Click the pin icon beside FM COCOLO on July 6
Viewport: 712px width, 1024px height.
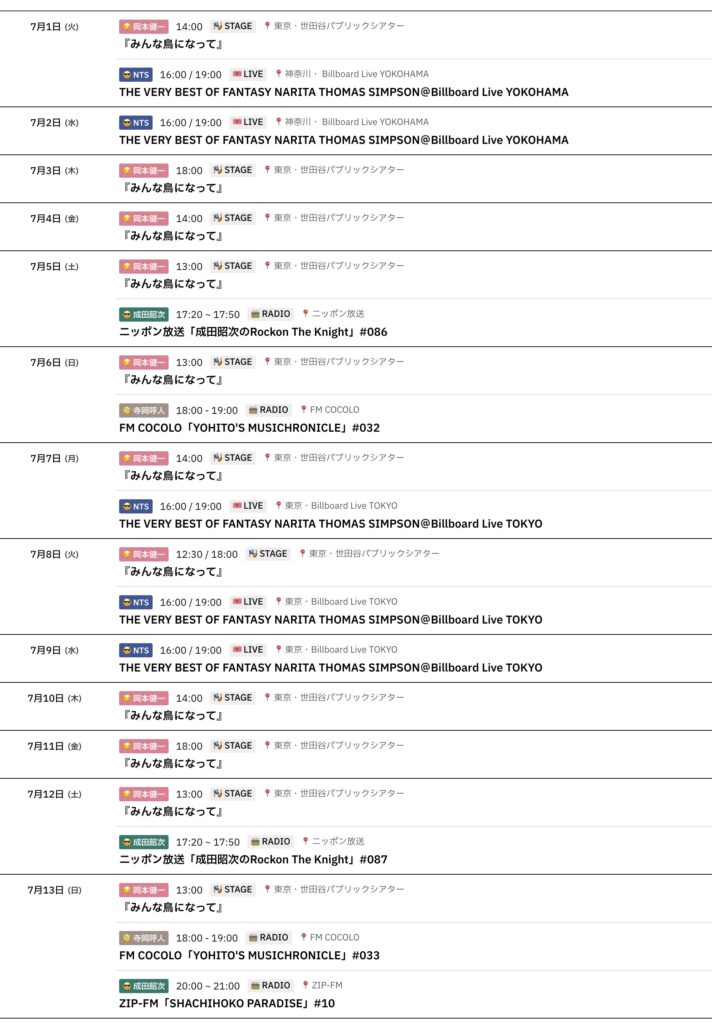303,409
